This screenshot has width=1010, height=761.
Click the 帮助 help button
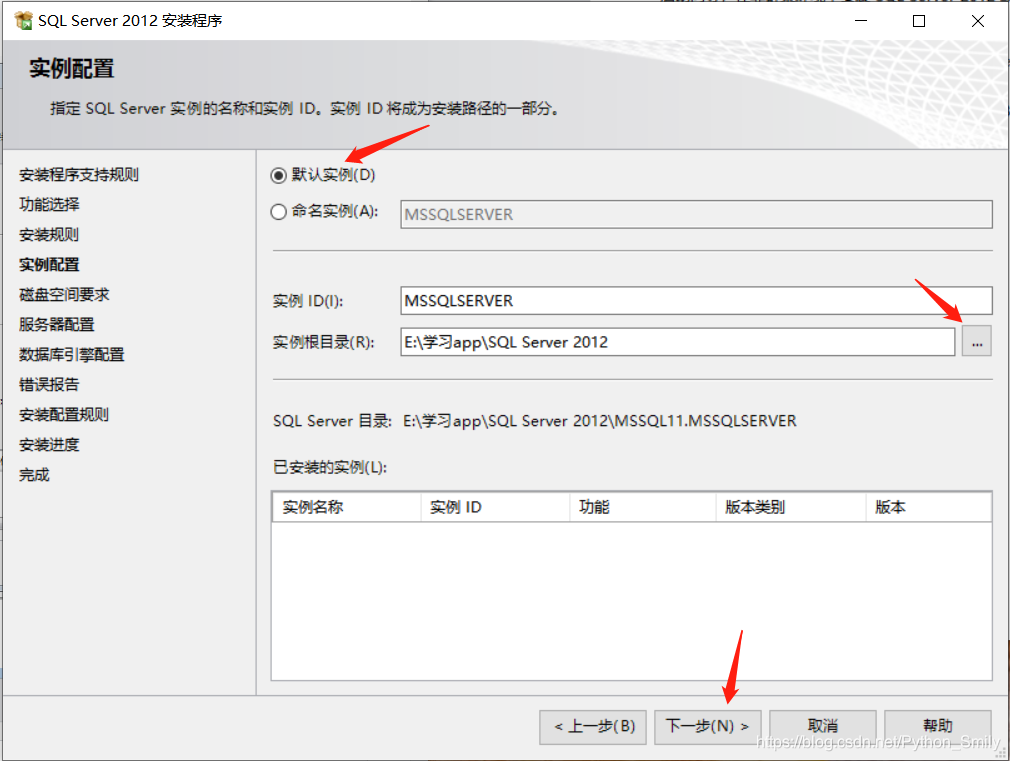937,727
